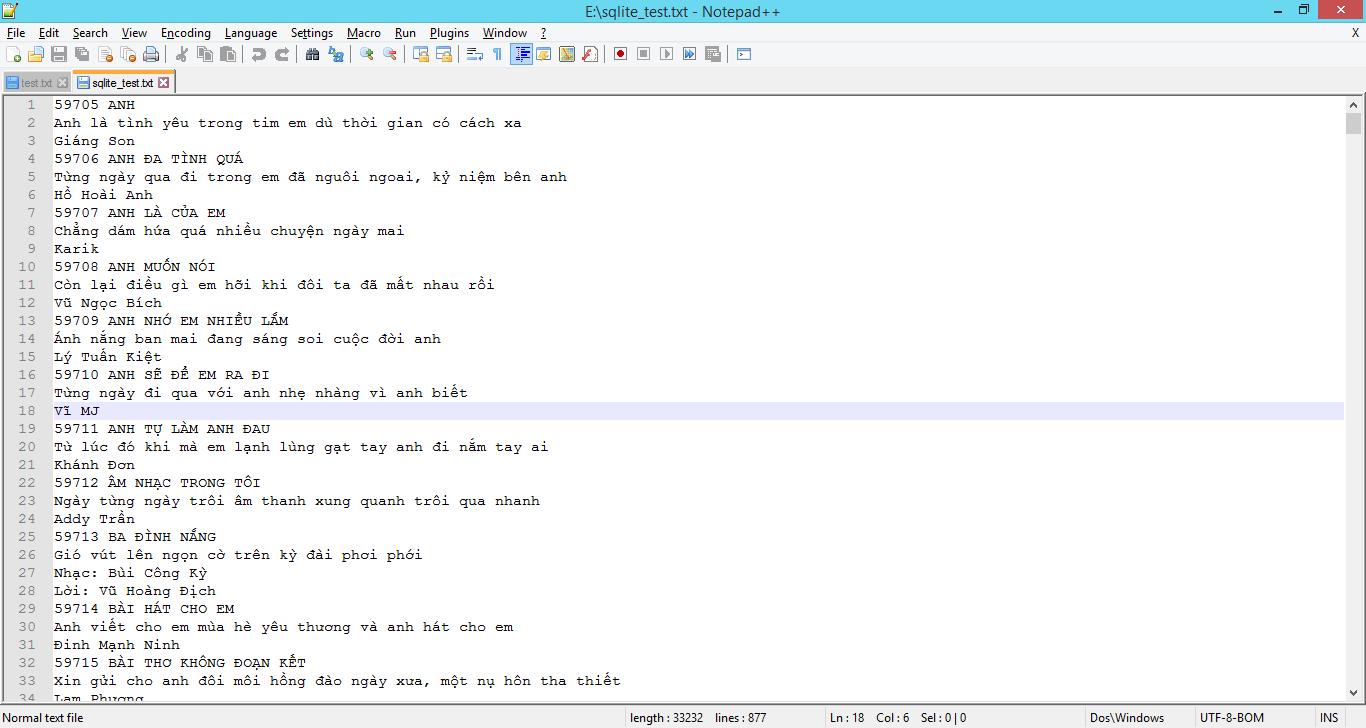Open the Language menu
This screenshot has width=1366, height=728.
[x=251, y=33]
